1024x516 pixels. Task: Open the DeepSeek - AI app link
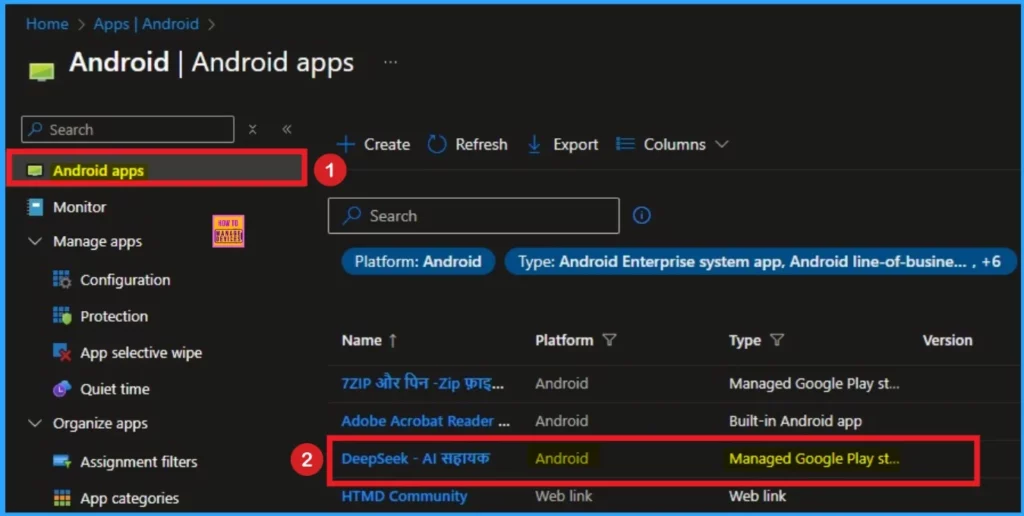point(416,459)
